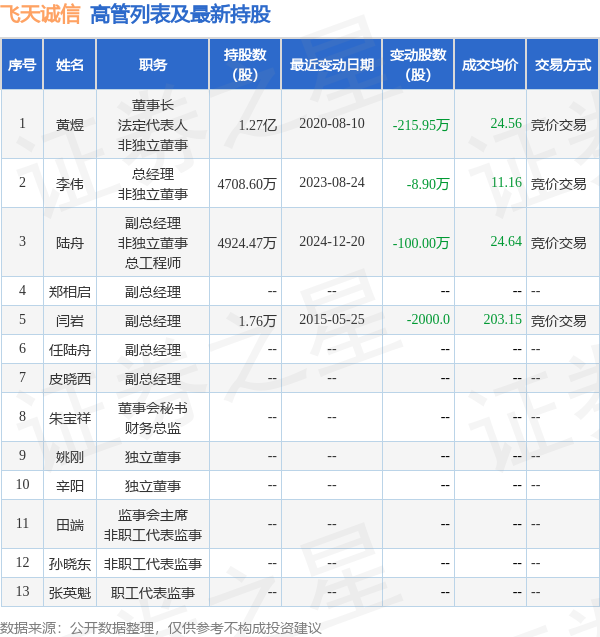Image resolution: width=600 pixels, height=637 pixels.
Task: Click the 变动股数(股) column header
Action: point(418,65)
